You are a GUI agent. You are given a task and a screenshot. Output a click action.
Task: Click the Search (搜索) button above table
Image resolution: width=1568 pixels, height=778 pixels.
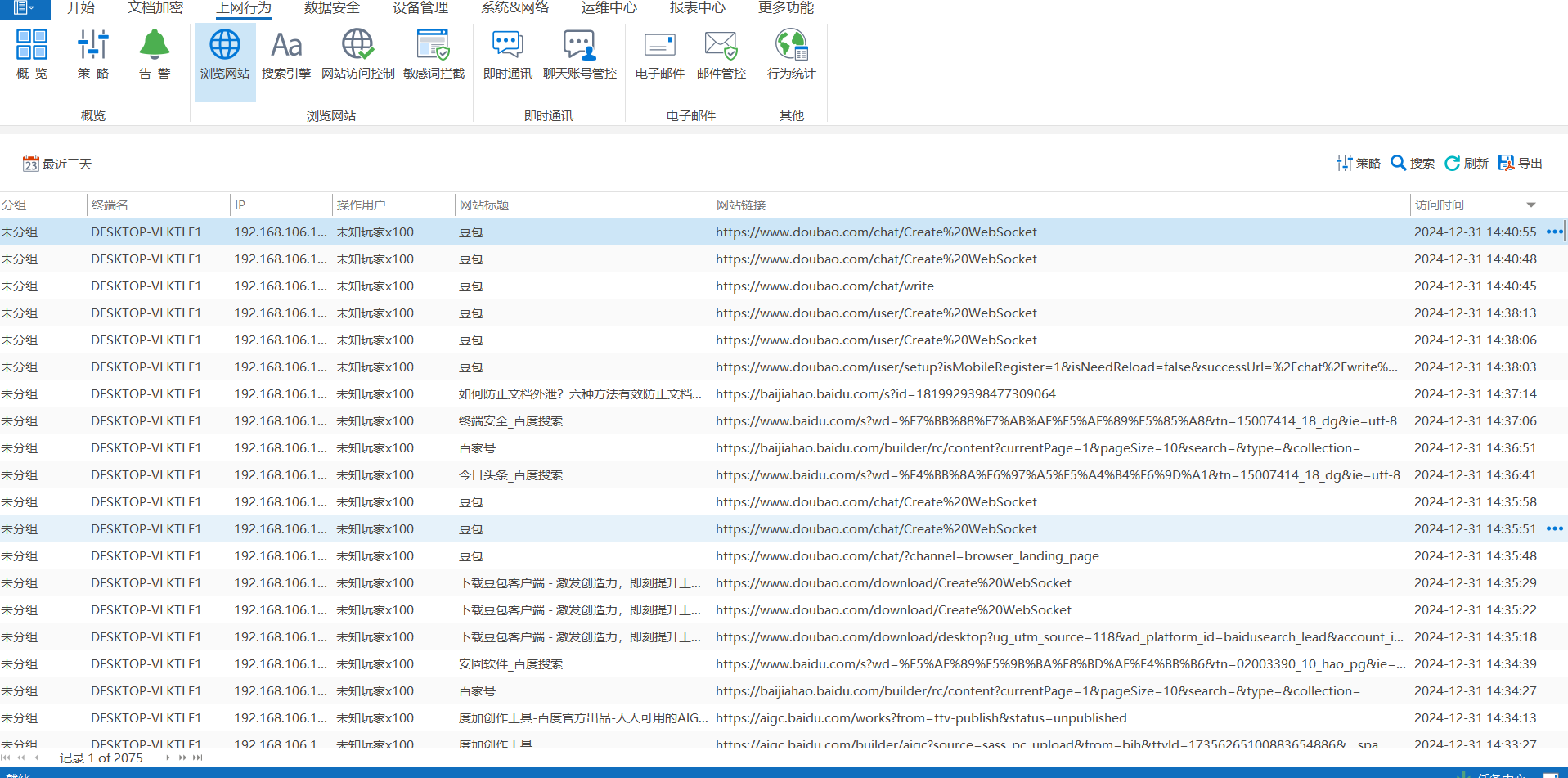pyautogui.click(x=1413, y=164)
